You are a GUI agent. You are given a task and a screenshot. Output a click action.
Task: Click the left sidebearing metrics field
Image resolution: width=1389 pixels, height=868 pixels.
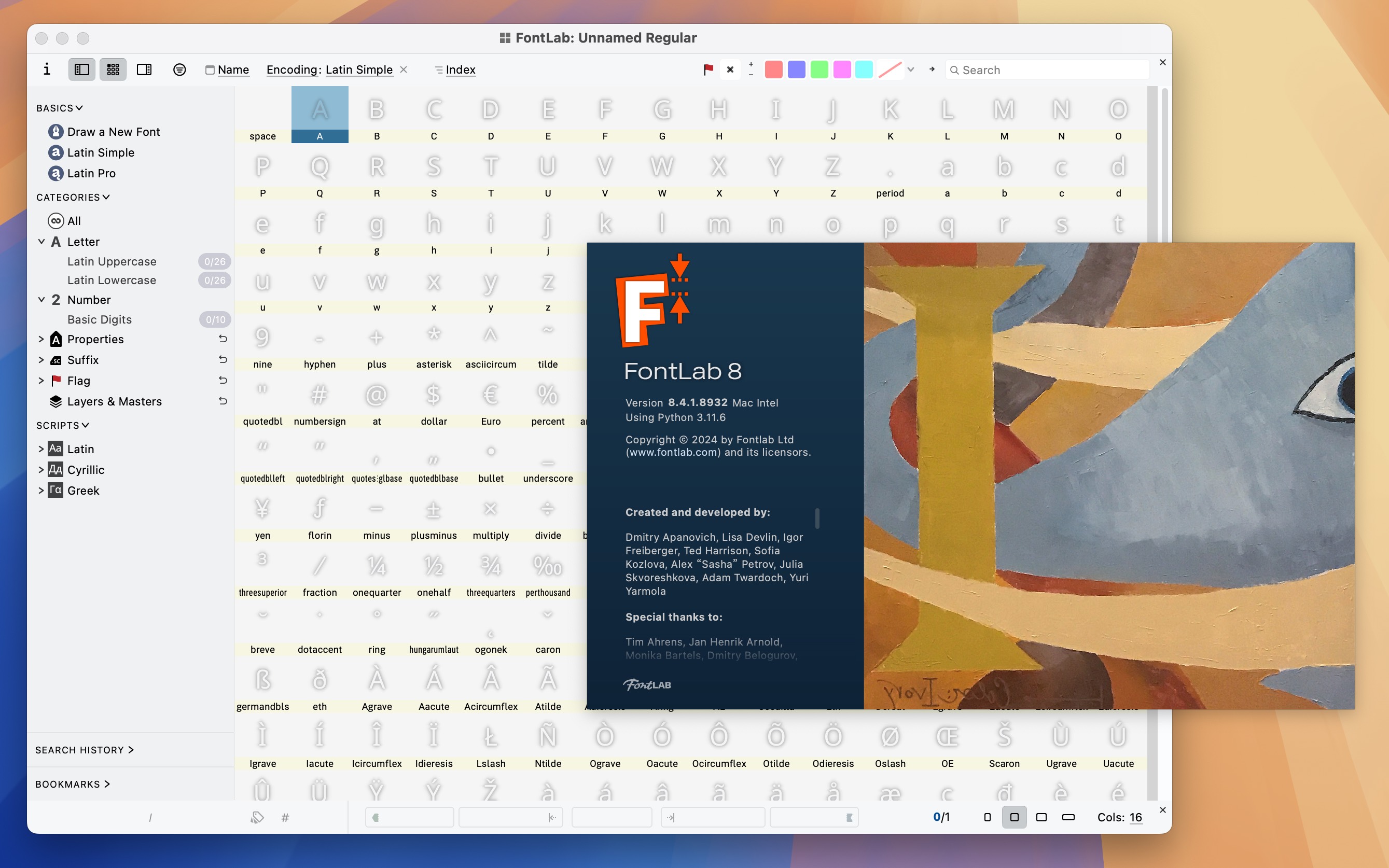click(x=510, y=817)
